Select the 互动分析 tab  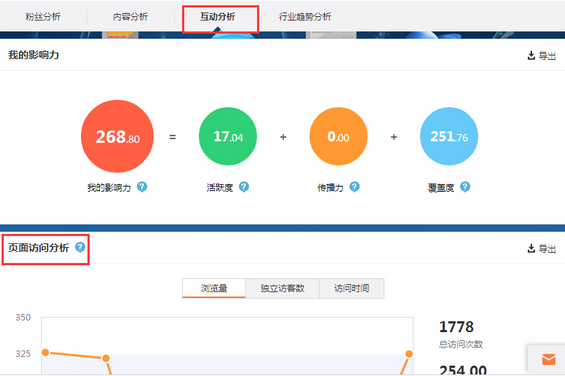coord(218,17)
